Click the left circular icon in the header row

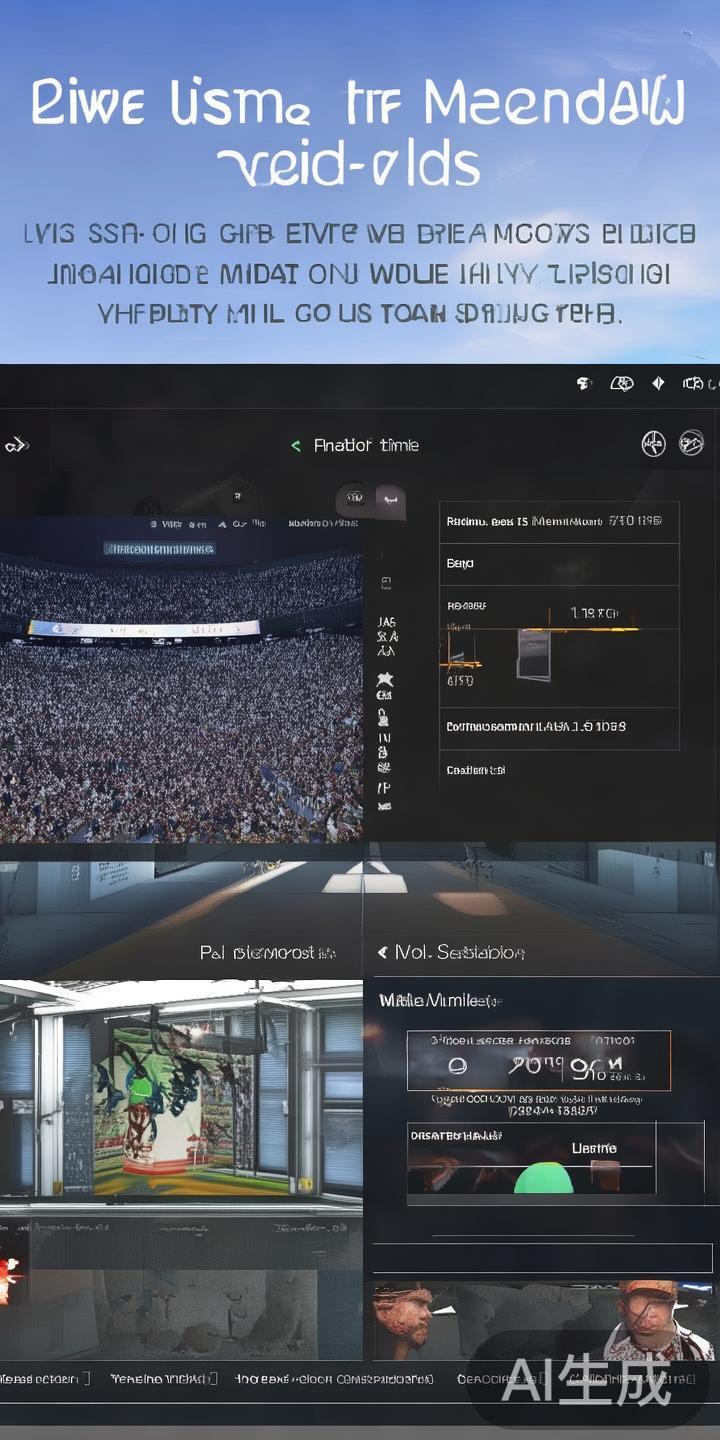[x=653, y=443]
